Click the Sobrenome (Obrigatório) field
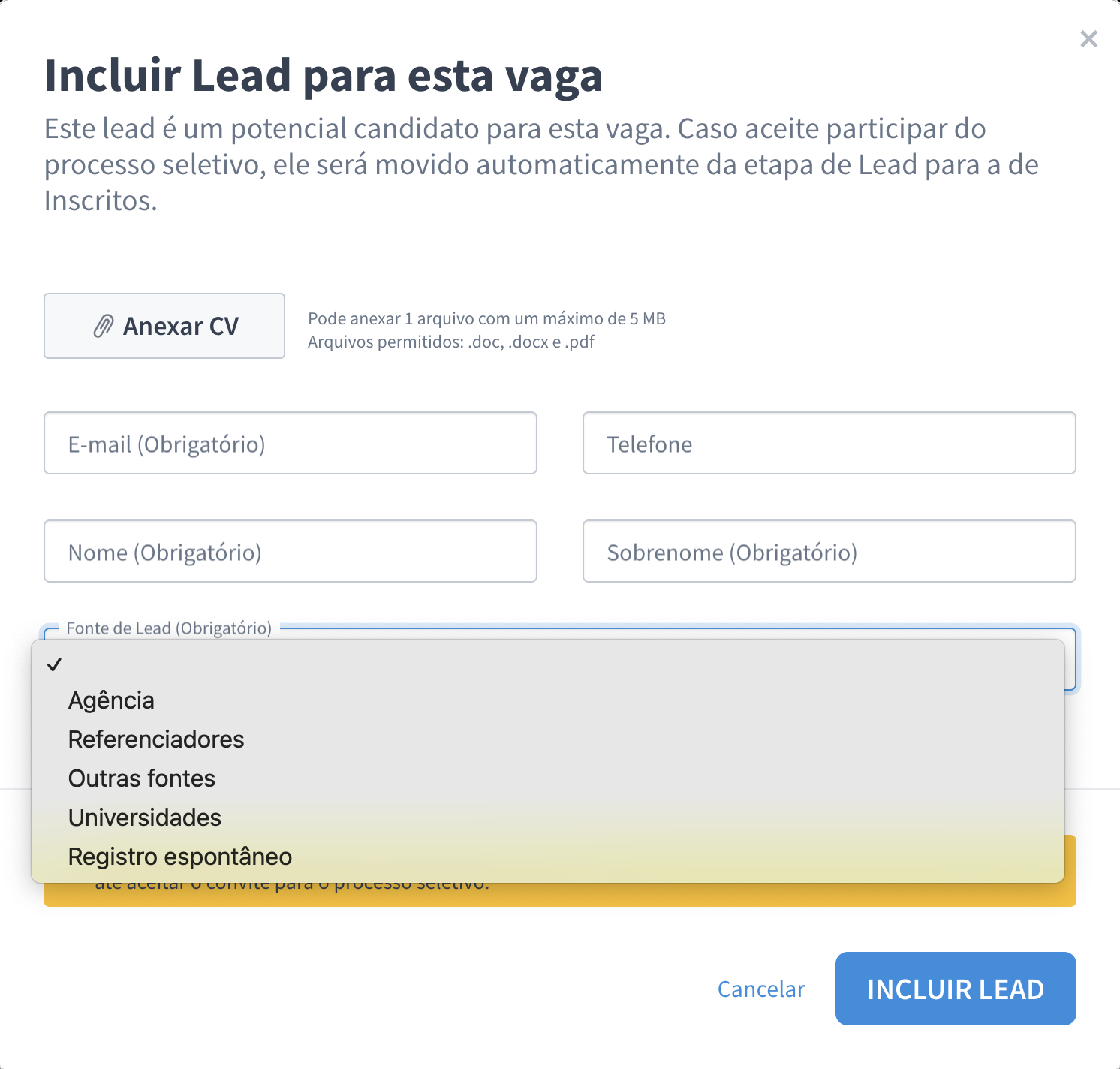The width and height of the screenshot is (1120, 1069). [829, 551]
